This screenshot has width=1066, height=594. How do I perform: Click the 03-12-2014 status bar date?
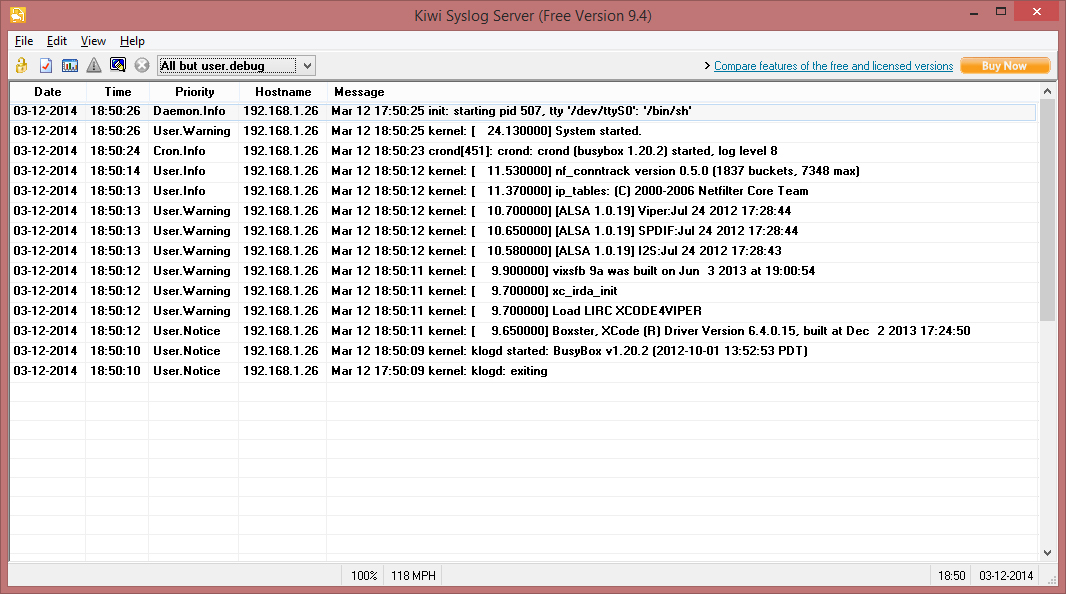[1006, 576]
